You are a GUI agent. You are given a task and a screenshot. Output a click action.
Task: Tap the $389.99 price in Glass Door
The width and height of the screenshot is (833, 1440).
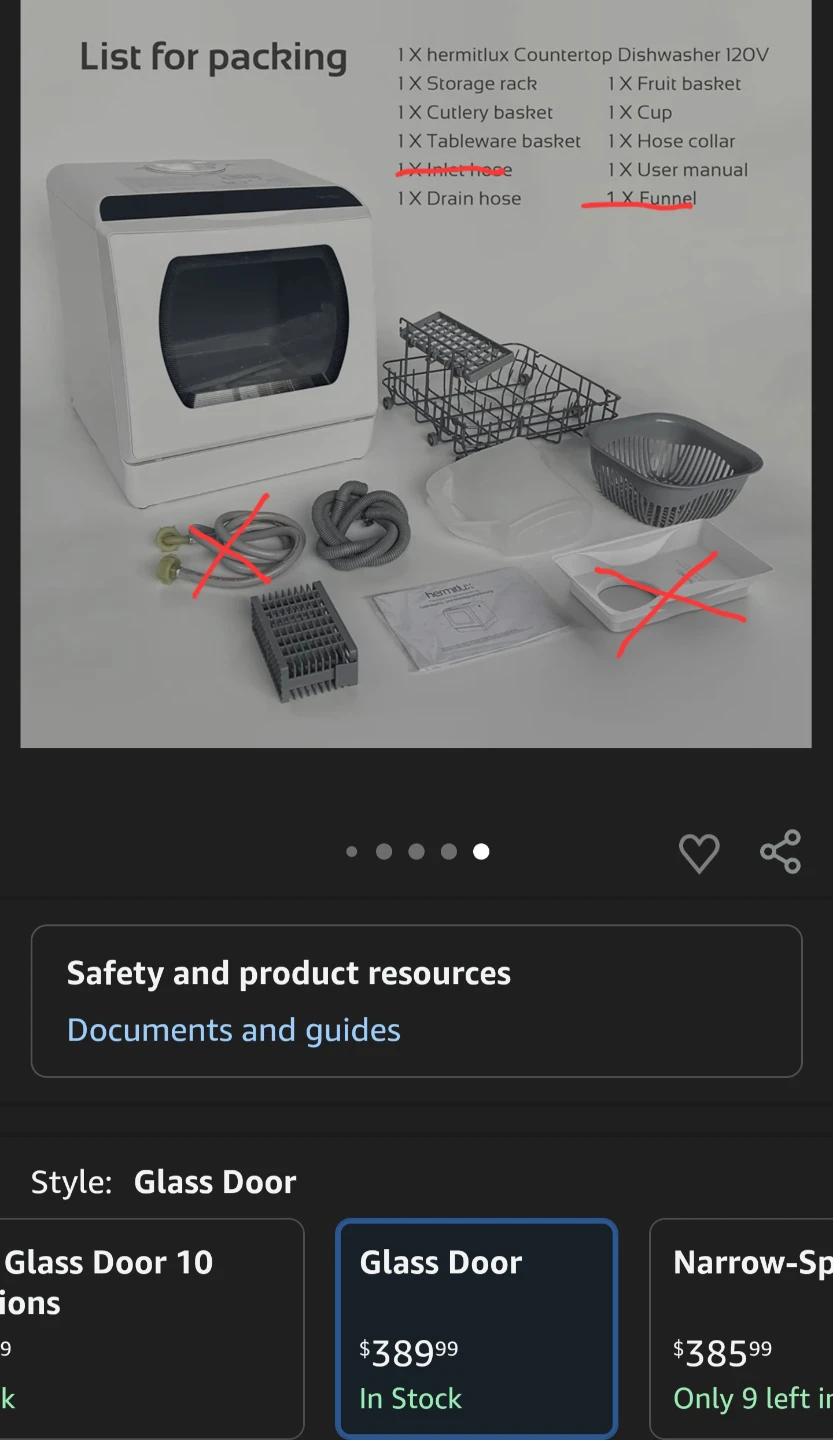pos(409,1353)
